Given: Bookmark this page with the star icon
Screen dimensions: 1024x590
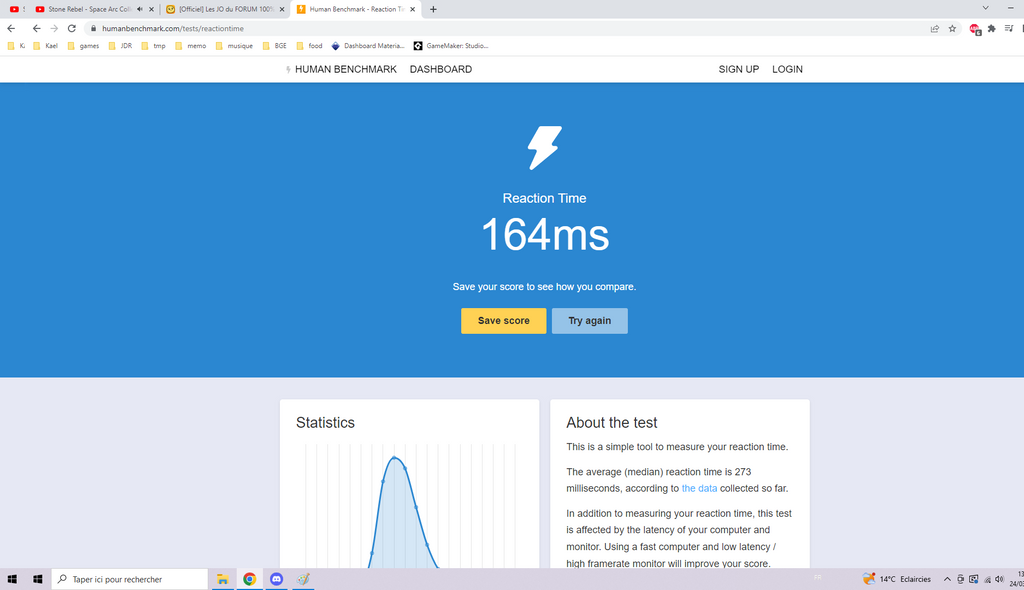Looking at the screenshot, I should point(953,29).
